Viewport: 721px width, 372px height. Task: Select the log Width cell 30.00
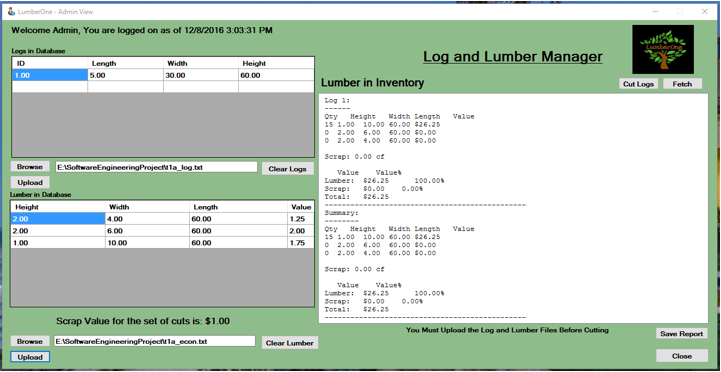tap(200, 75)
